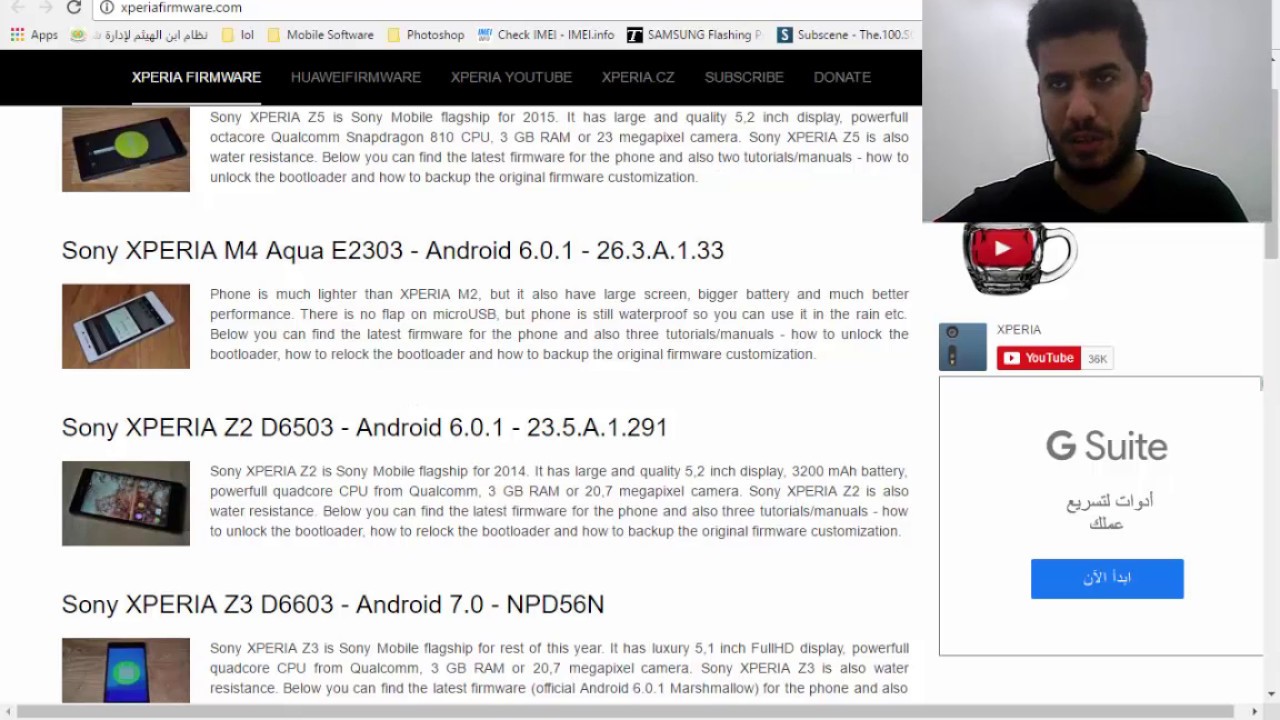Open the Arabic-titled bookmark
Image resolution: width=1280 pixels, height=720 pixels.
pyautogui.click(x=139, y=35)
